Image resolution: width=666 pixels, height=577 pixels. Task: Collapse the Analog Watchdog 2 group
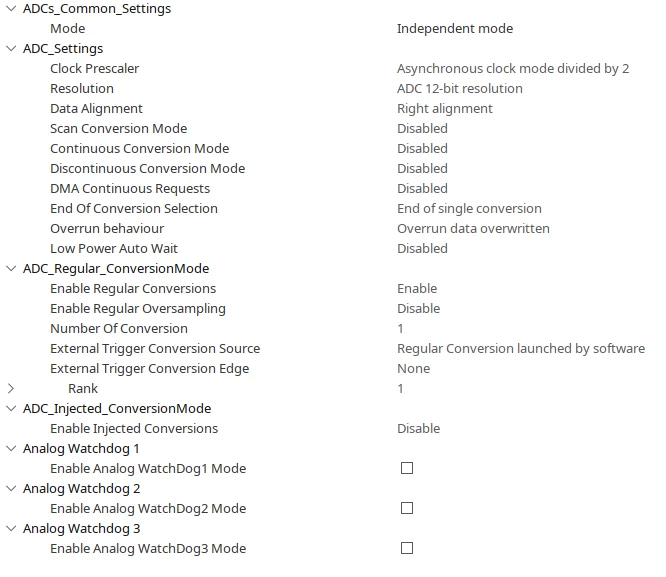(11, 488)
